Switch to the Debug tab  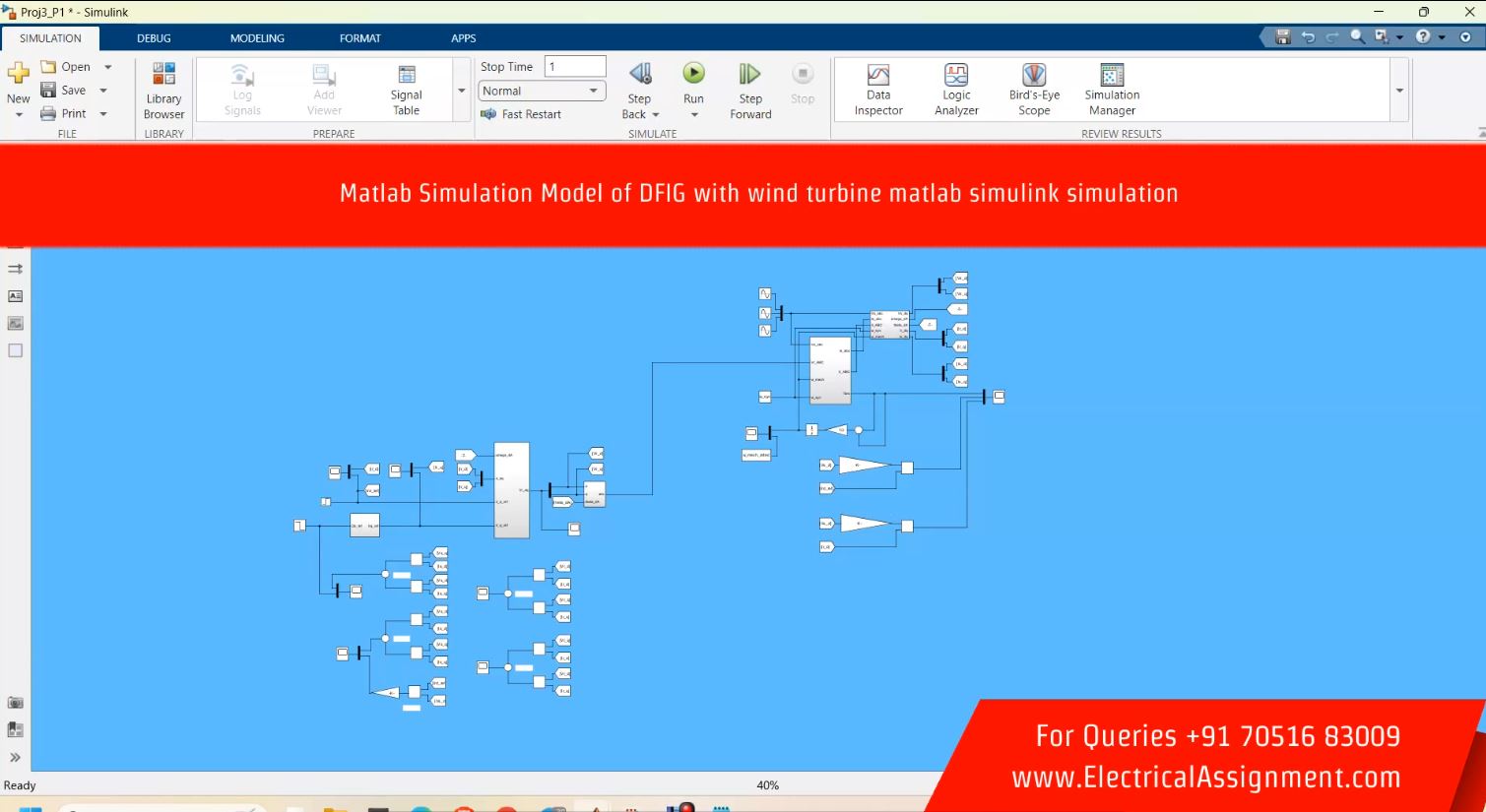pos(154,38)
